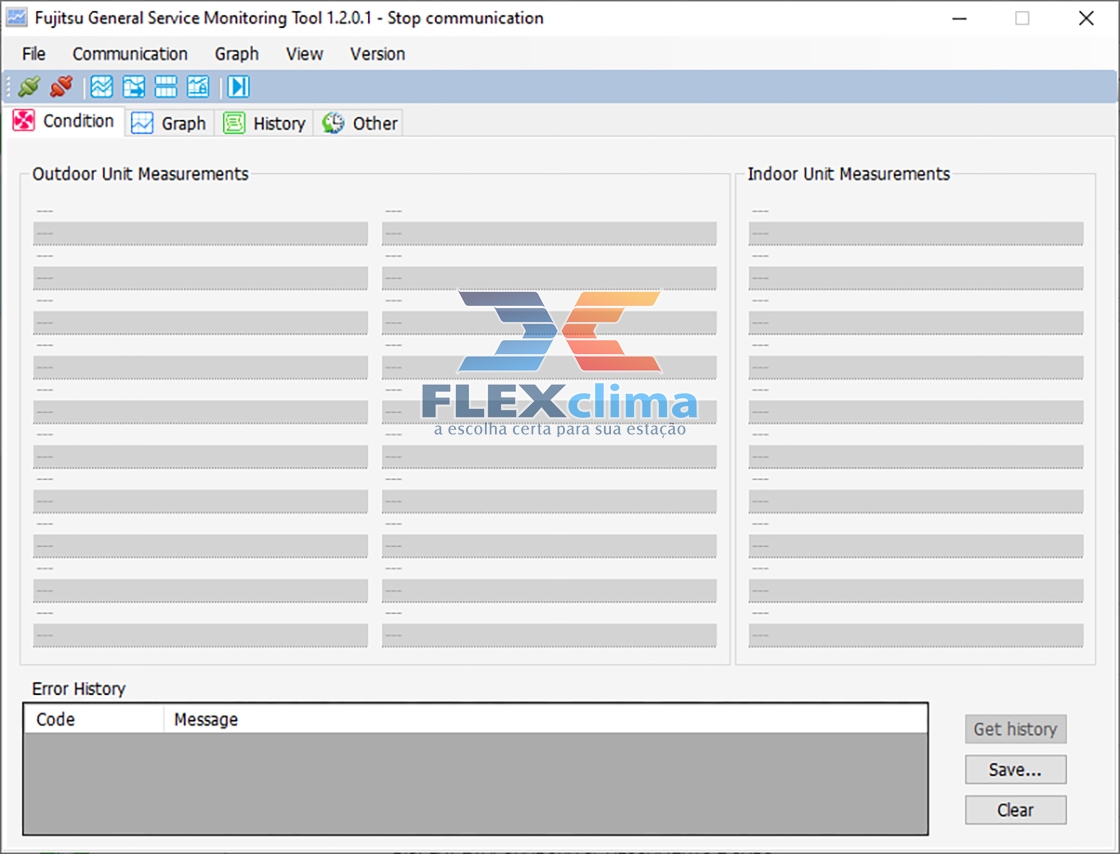
Task: Close the Monitoring Tool window
Action: point(1086,18)
